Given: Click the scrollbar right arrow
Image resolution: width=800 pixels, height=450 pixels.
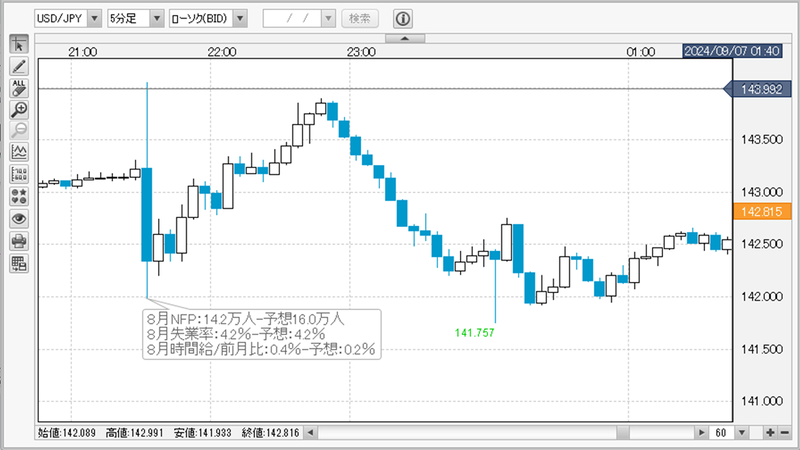Looking at the screenshot, I should click(702, 433).
